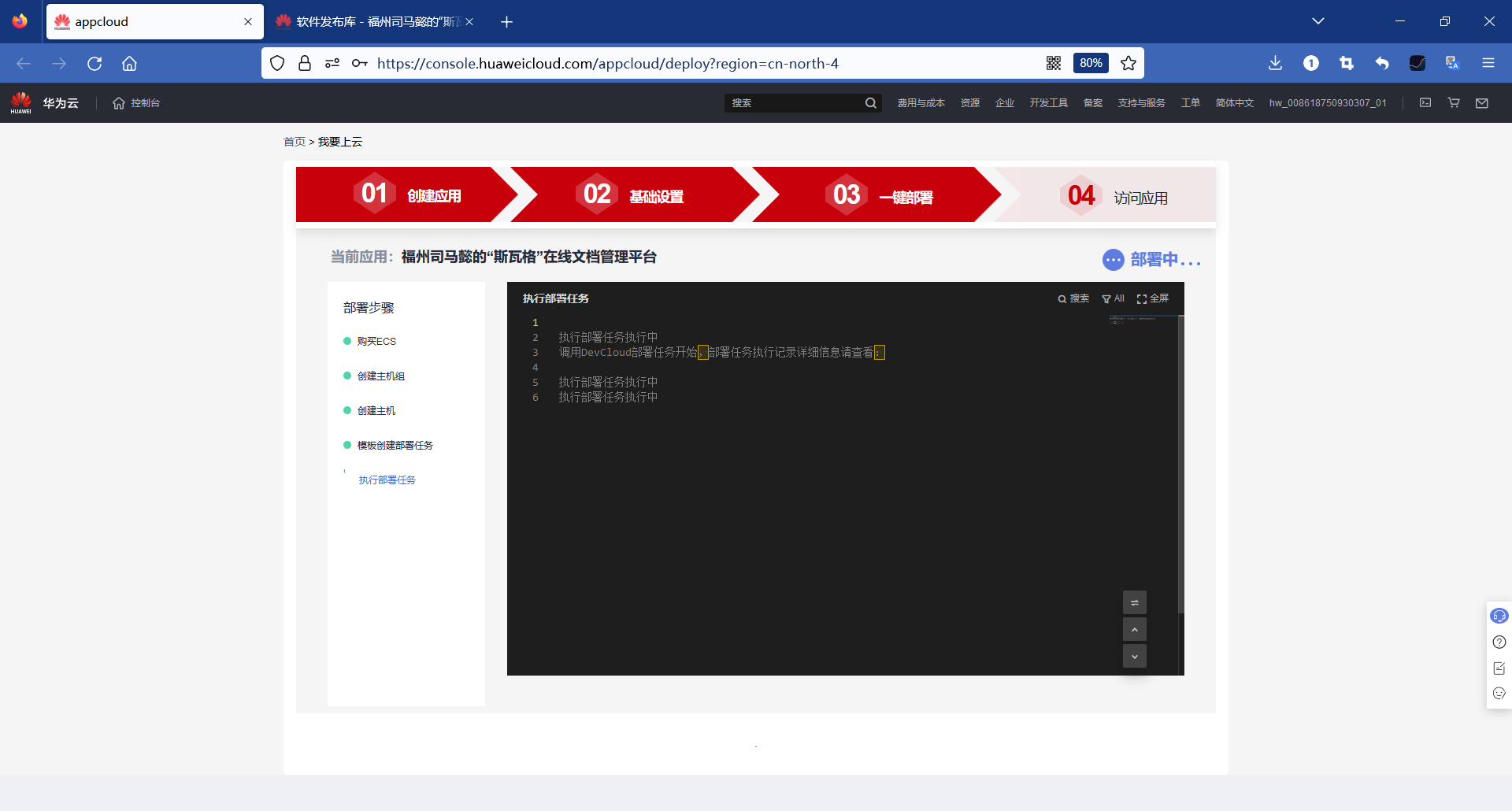Click the console search input field
The width and height of the screenshot is (1512, 811).
pyautogui.click(x=795, y=102)
